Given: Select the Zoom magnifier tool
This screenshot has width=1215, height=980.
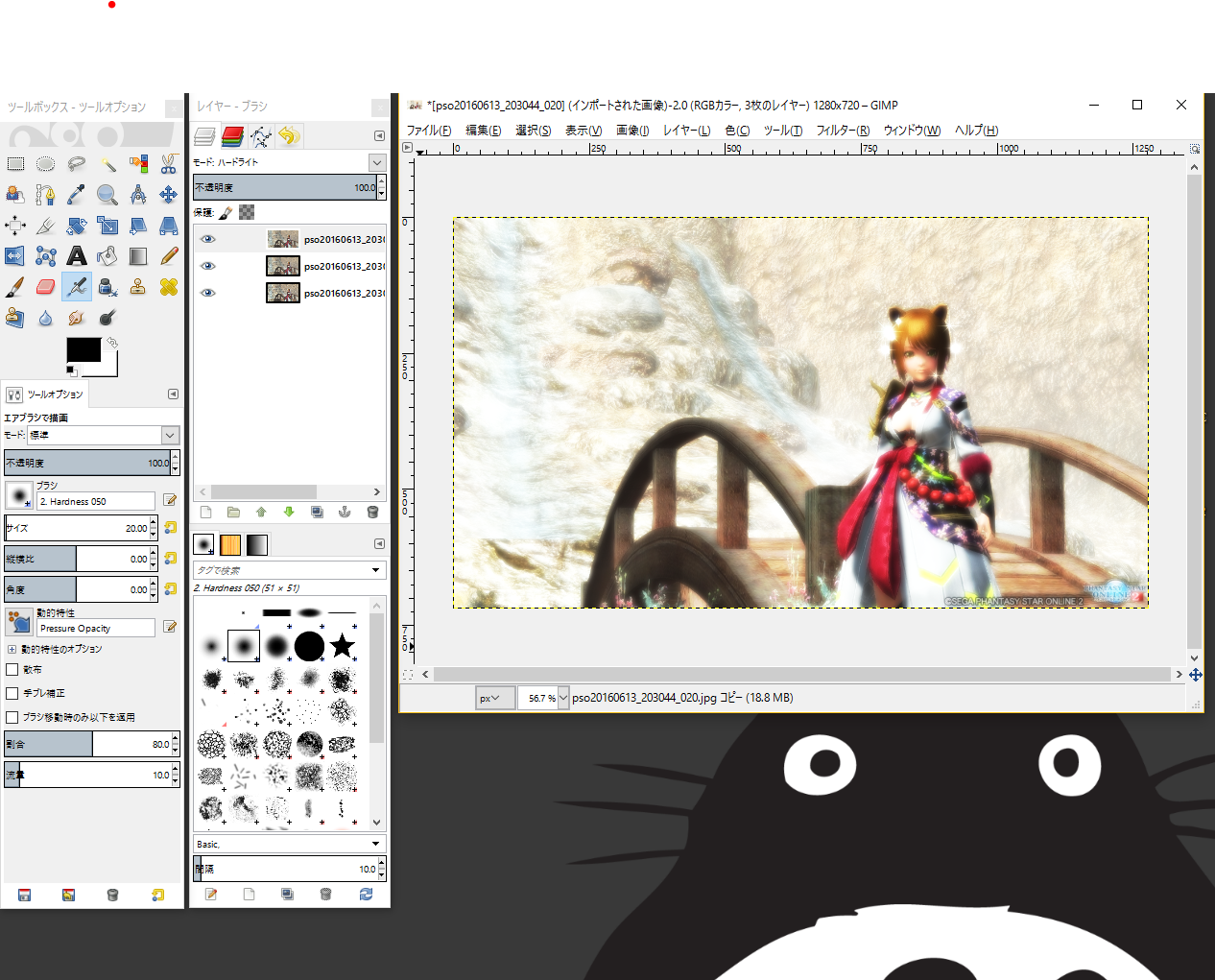Looking at the screenshot, I should tap(107, 195).
